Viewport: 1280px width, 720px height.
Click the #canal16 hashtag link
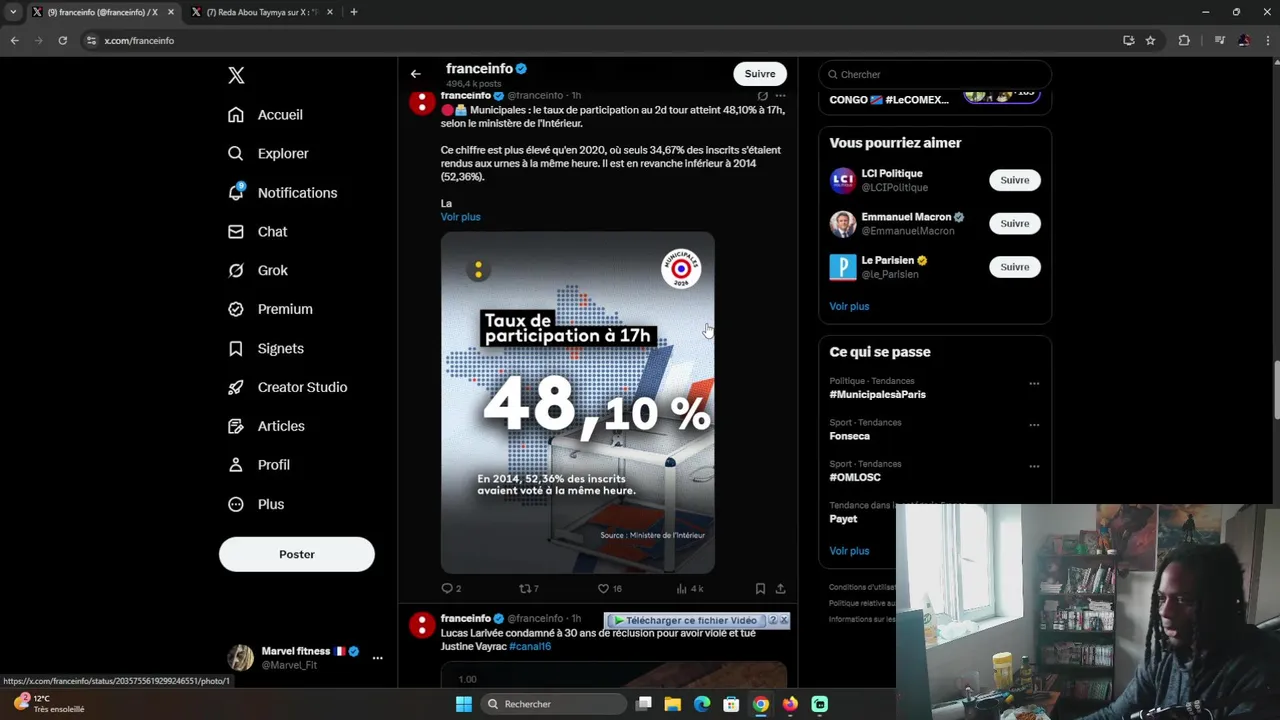click(530, 647)
